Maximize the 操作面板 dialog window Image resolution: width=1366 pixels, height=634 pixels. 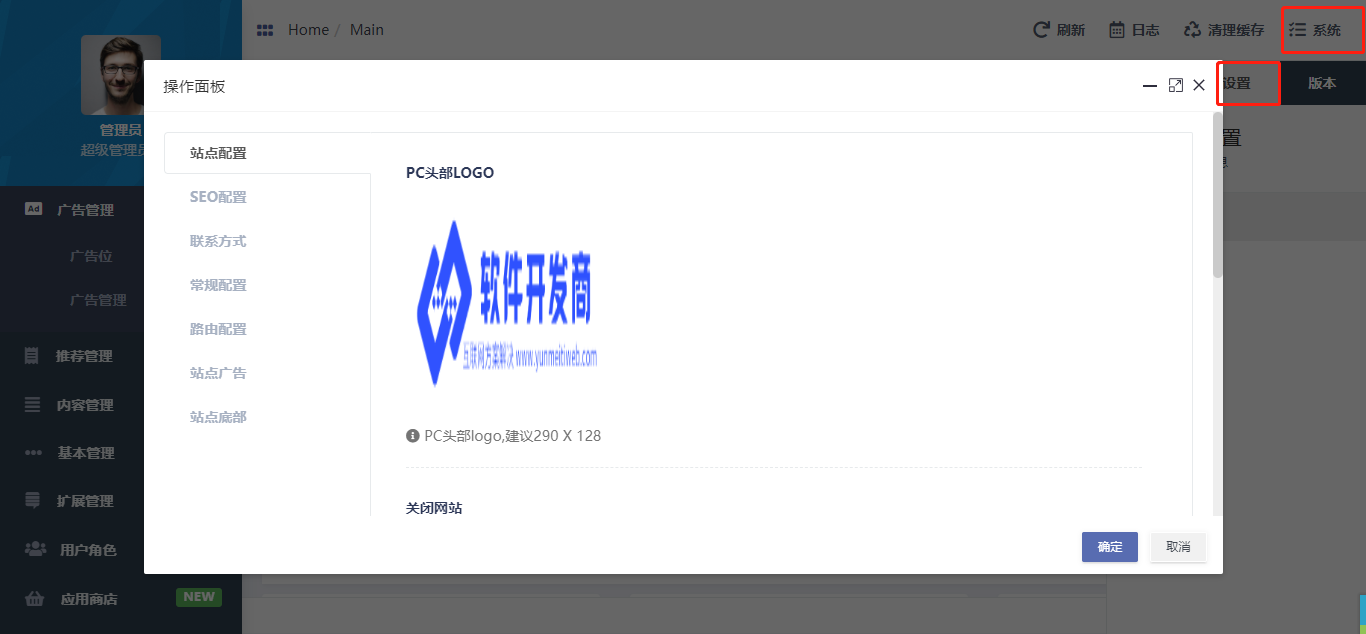coord(1176,86)
